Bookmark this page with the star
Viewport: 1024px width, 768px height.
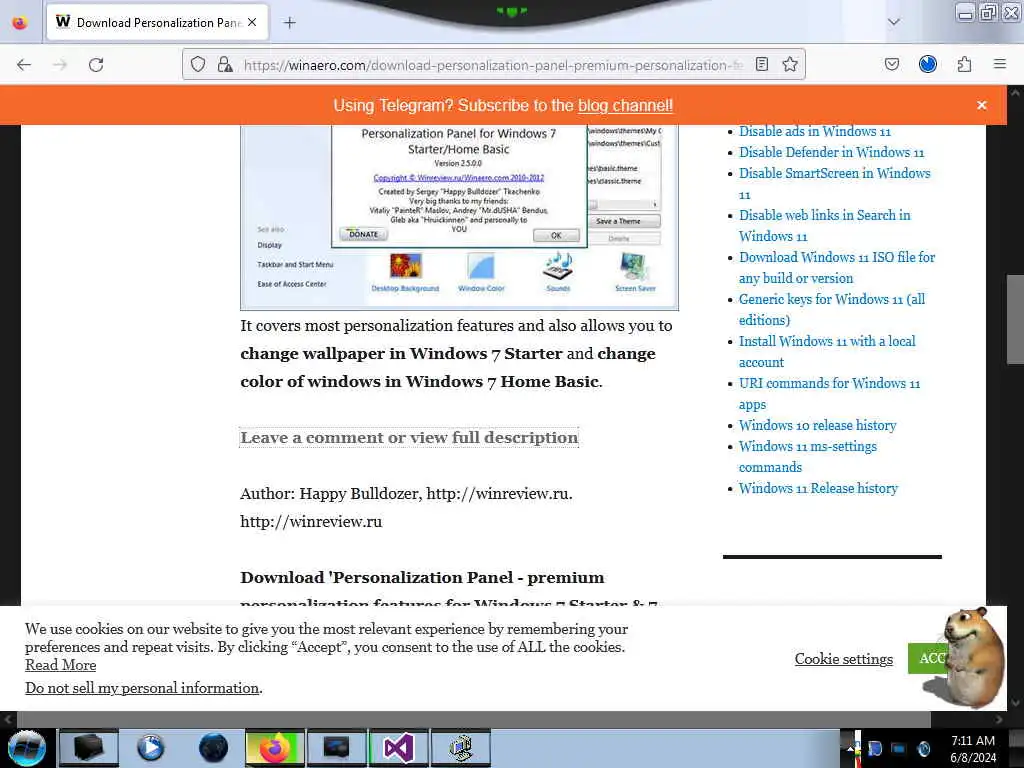coord(790,64)
